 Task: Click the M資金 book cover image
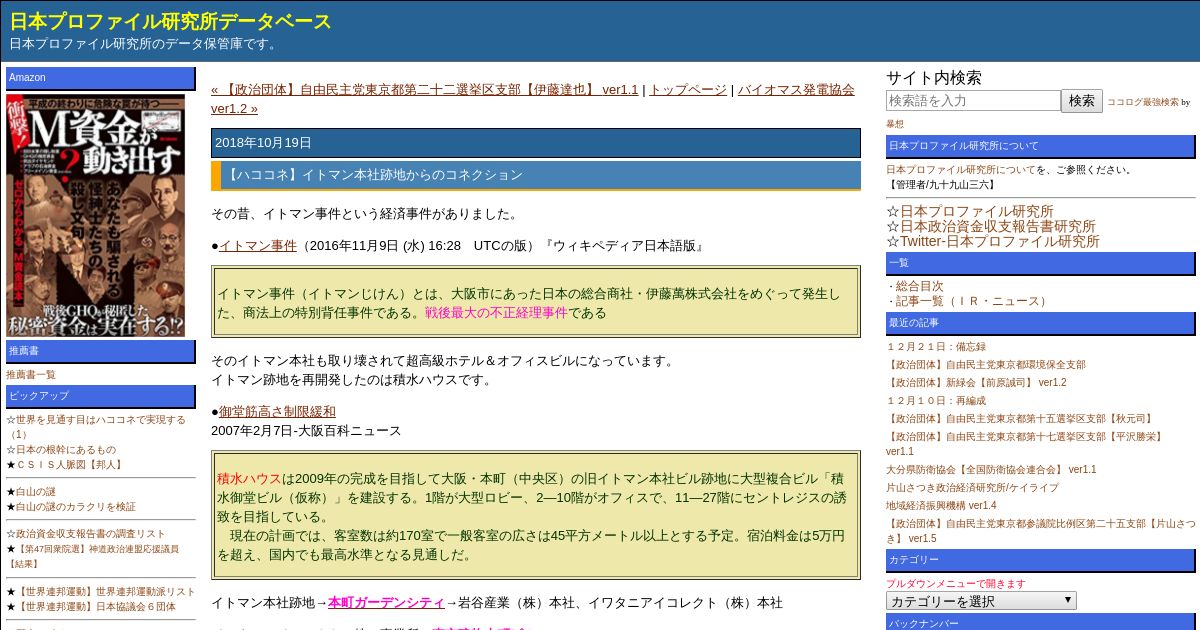pyautogui.click(x=96, y=215)
